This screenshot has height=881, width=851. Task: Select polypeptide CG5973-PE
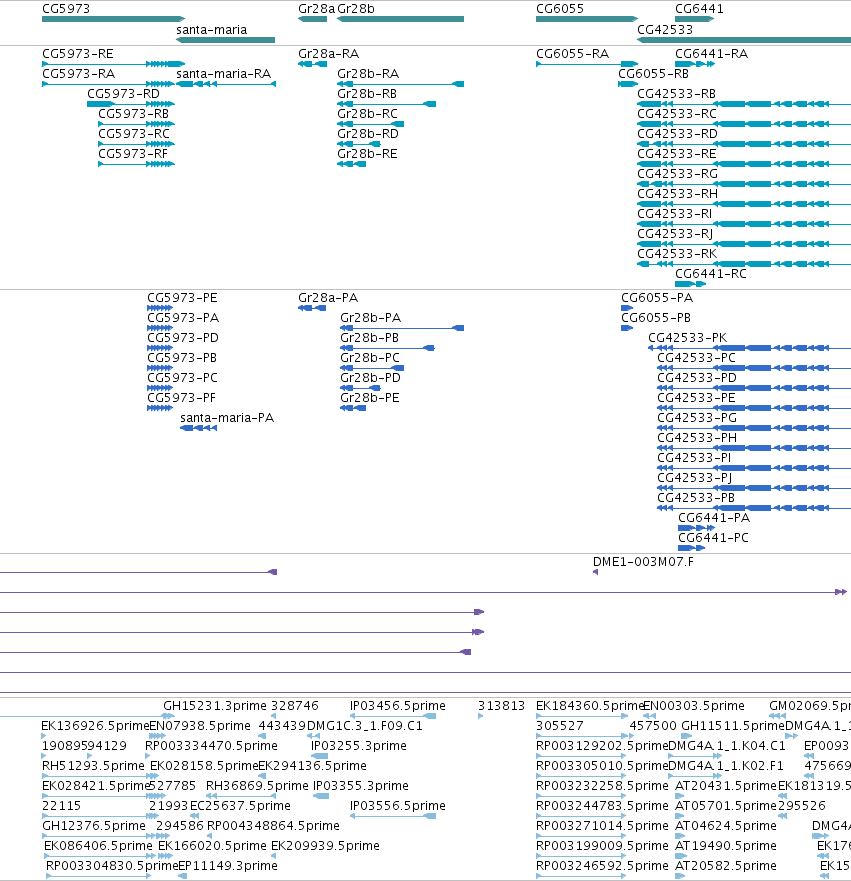point(160,308)
